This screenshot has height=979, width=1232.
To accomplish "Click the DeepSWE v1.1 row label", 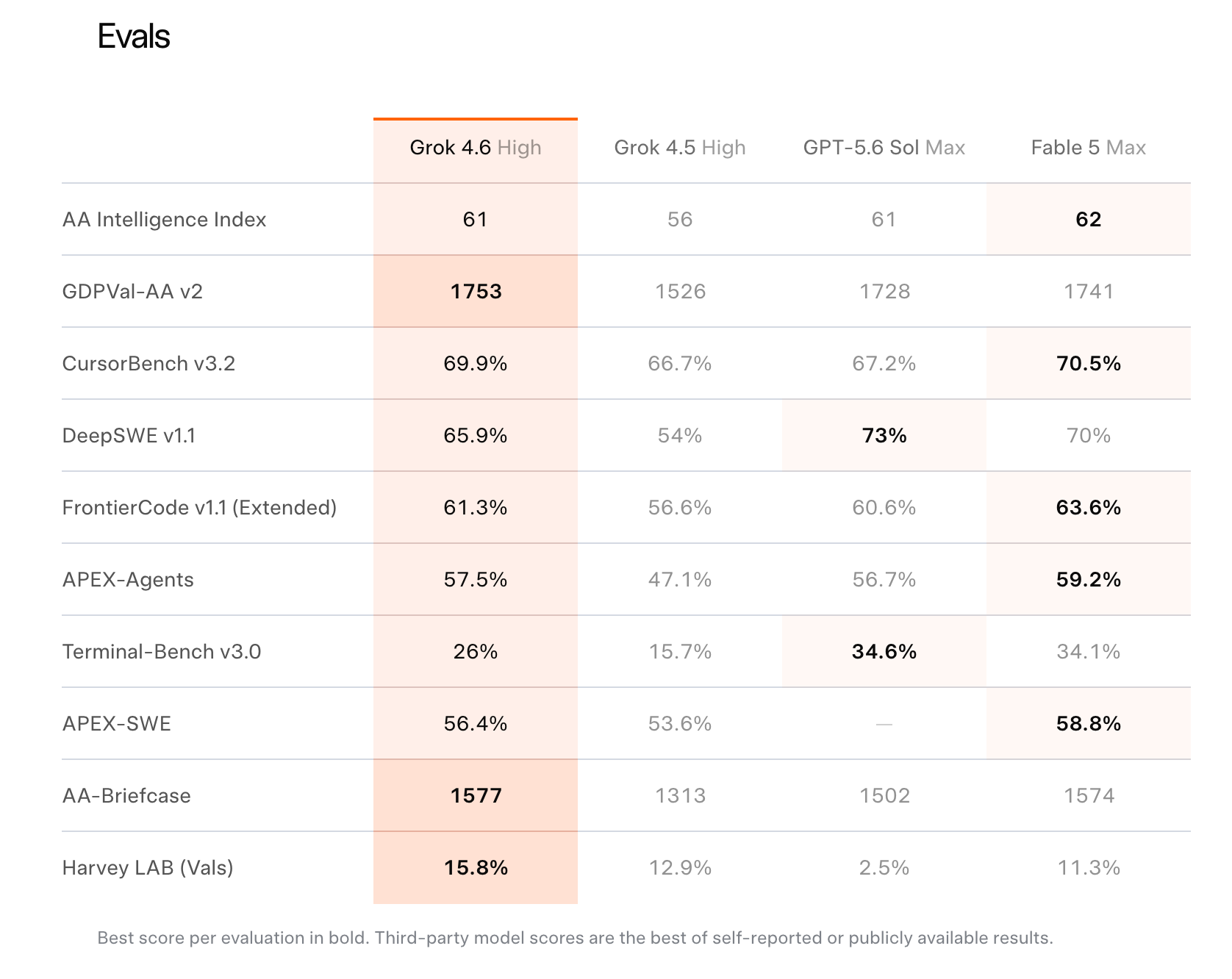I will click(x=129, y=436).
